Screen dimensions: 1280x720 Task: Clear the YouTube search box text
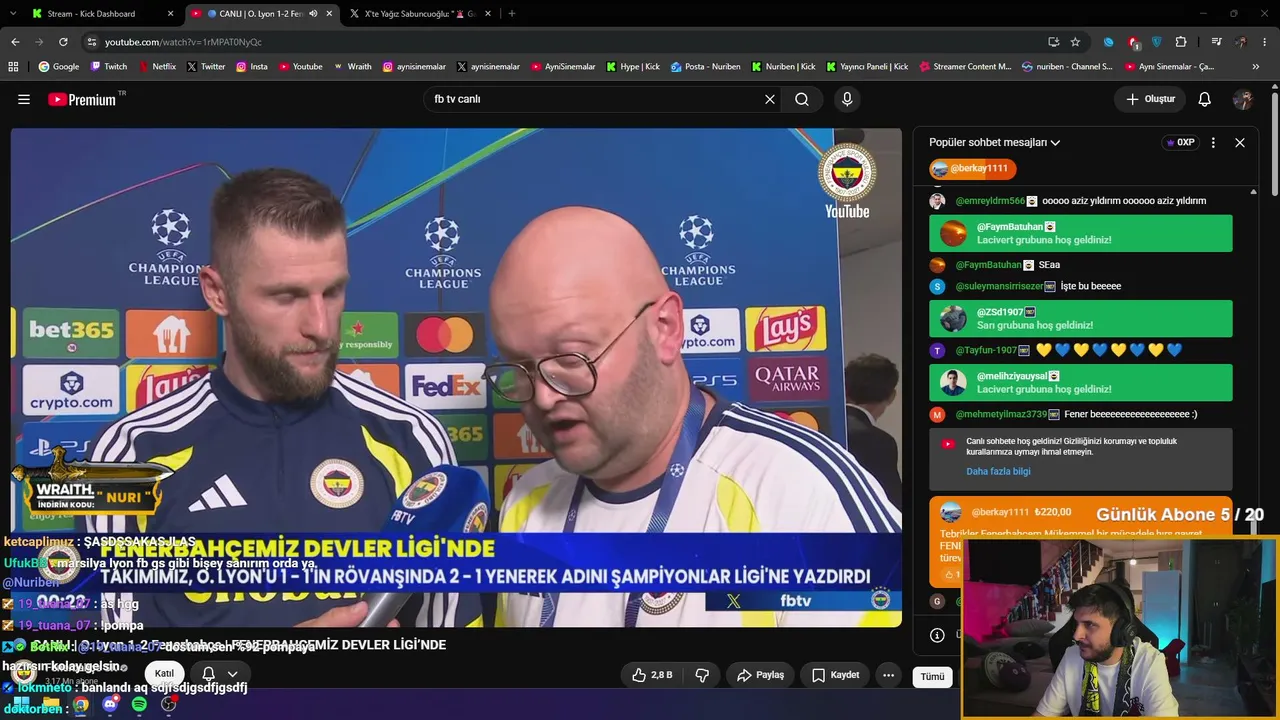pos(770,99)
